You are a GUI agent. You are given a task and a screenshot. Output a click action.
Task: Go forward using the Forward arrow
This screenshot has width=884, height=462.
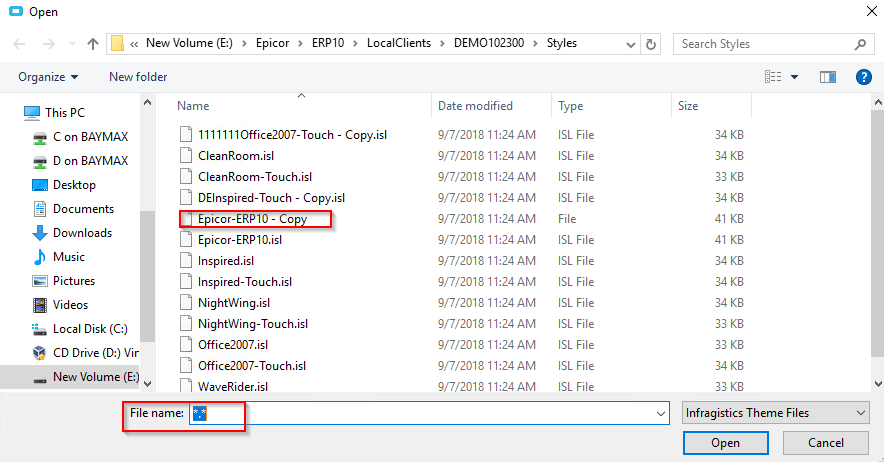pyautogui.click(x=49, y=44)
